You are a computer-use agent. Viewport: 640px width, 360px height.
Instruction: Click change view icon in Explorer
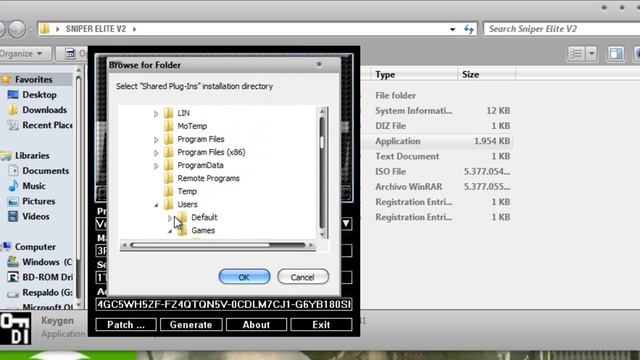[576, 53]
